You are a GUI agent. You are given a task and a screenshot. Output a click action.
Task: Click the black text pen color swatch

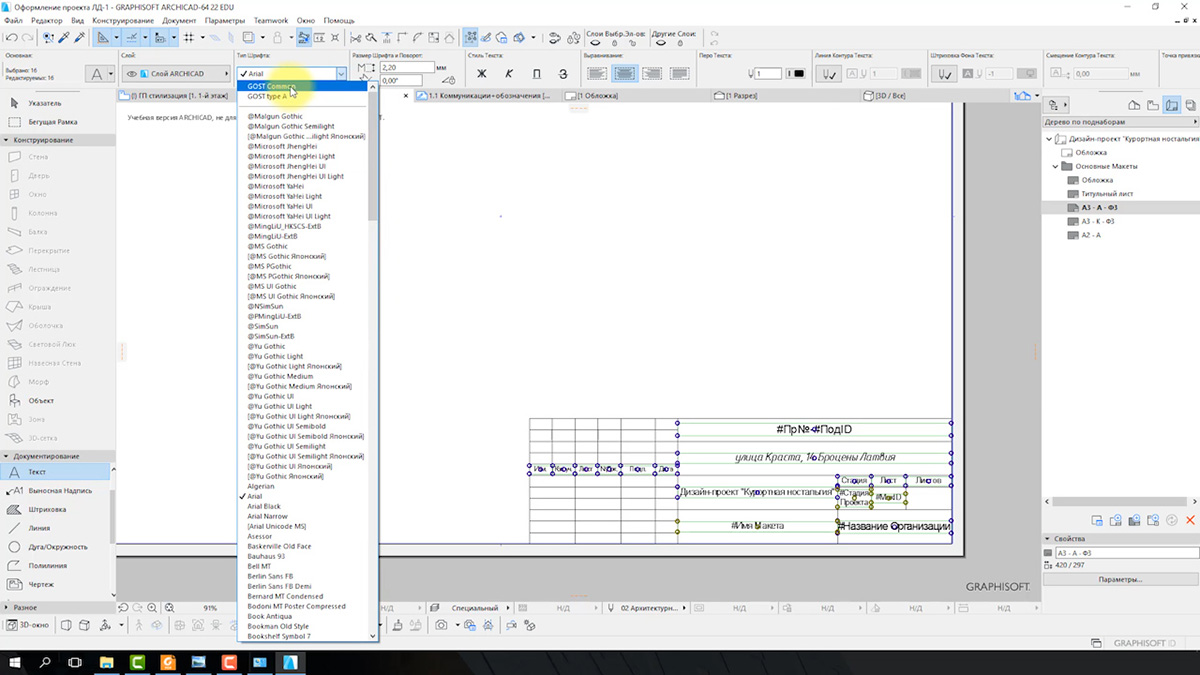tap(797, 74)
